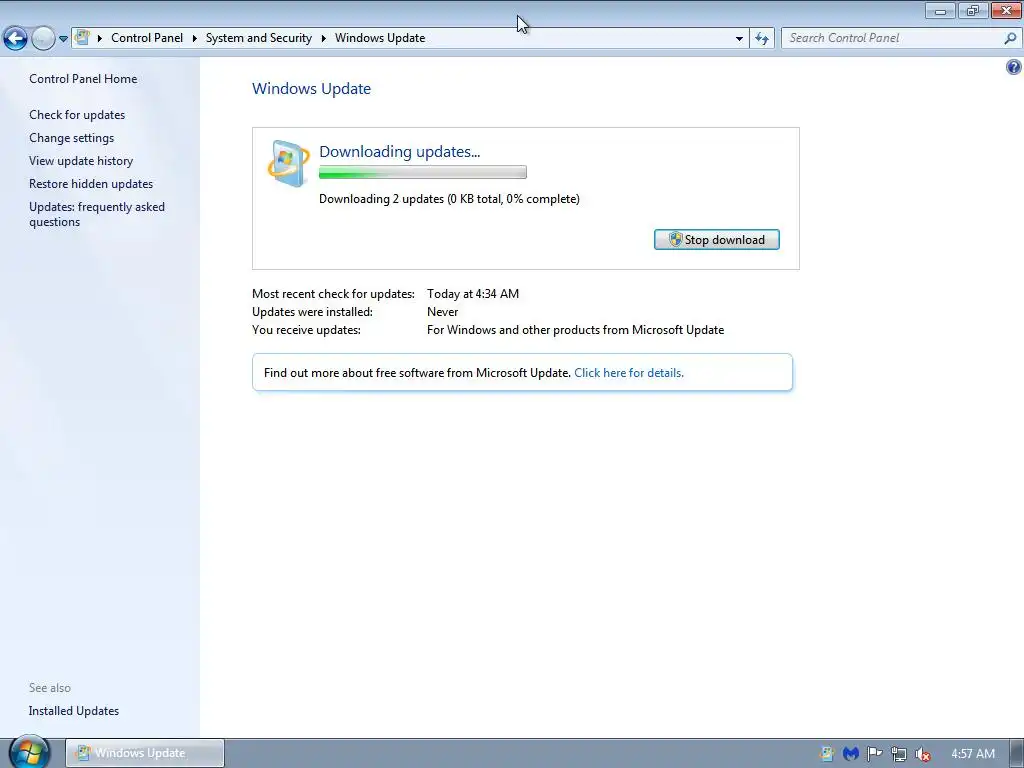Open Installed Updates under See also
Image resolution: width=1024 pixels, height=768 pixels.
[74, 711]
